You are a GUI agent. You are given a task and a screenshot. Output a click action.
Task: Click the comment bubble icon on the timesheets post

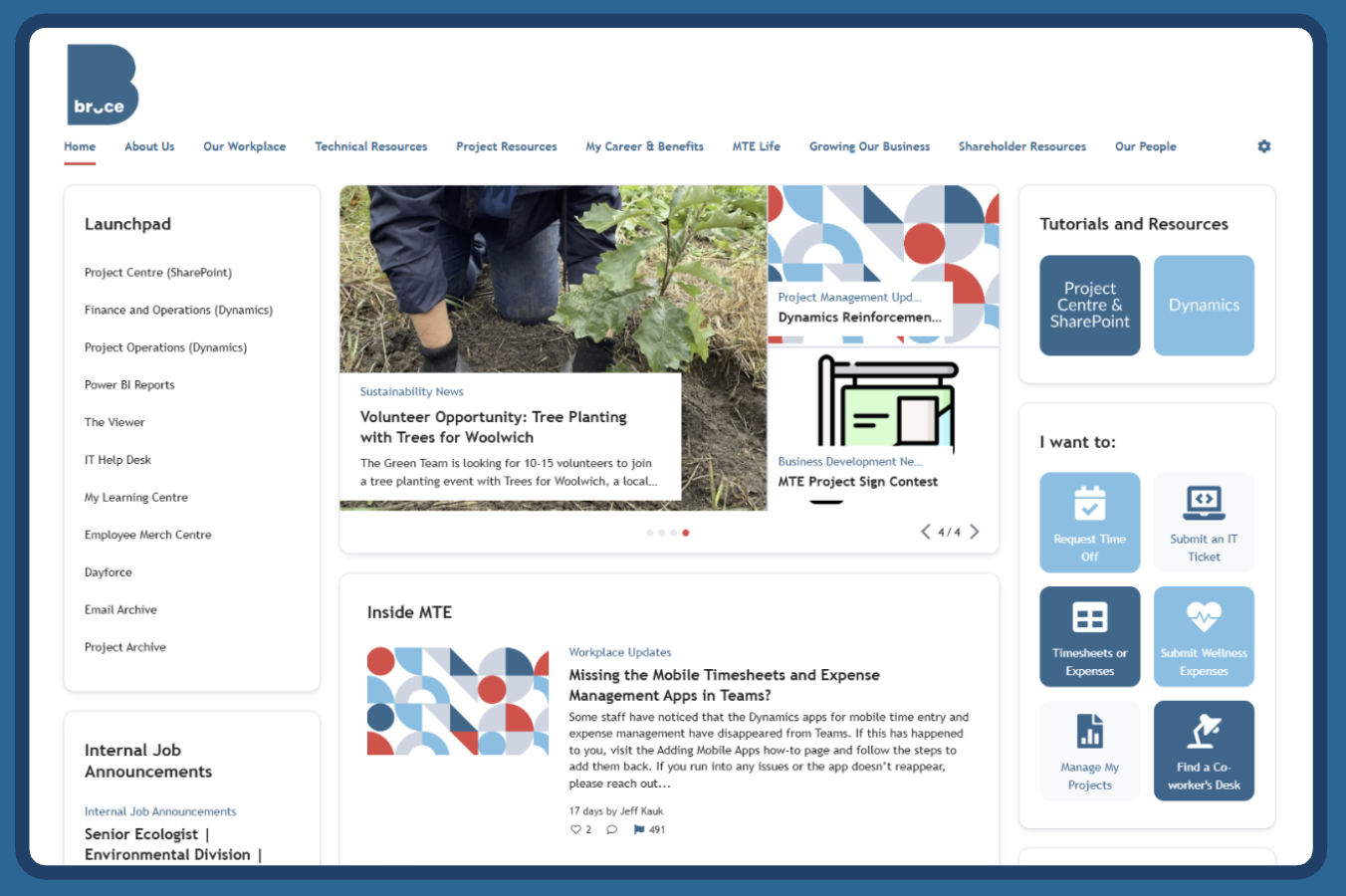[612, 828]
